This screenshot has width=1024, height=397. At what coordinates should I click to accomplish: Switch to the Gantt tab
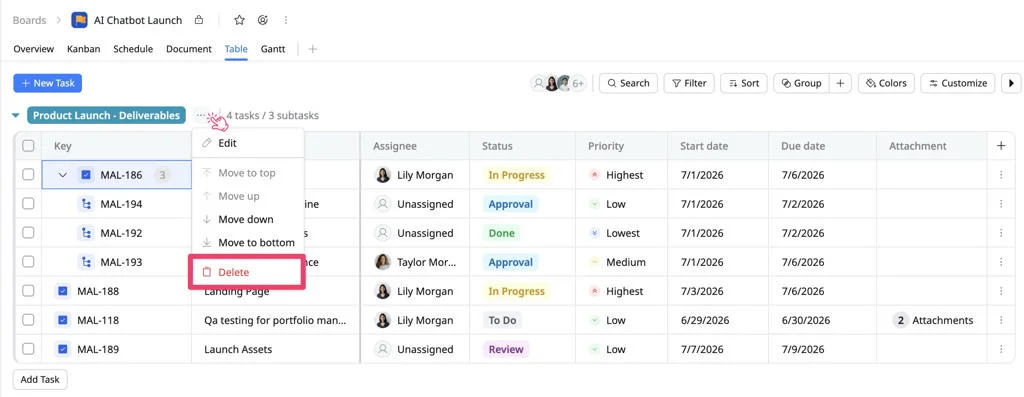pyautogui.click(x=273, y=49)
